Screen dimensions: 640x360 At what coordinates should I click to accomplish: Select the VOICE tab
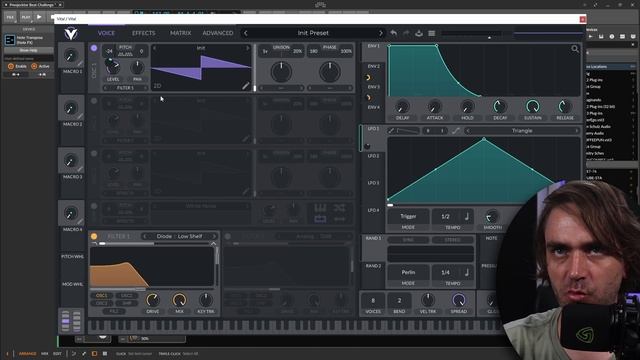click(x=106, y=33)
